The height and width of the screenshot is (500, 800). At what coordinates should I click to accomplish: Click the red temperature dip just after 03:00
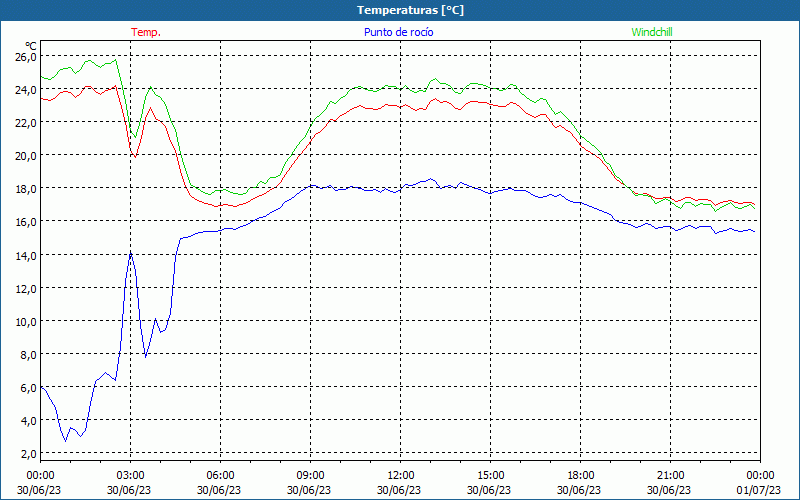(x=135, y=156)
